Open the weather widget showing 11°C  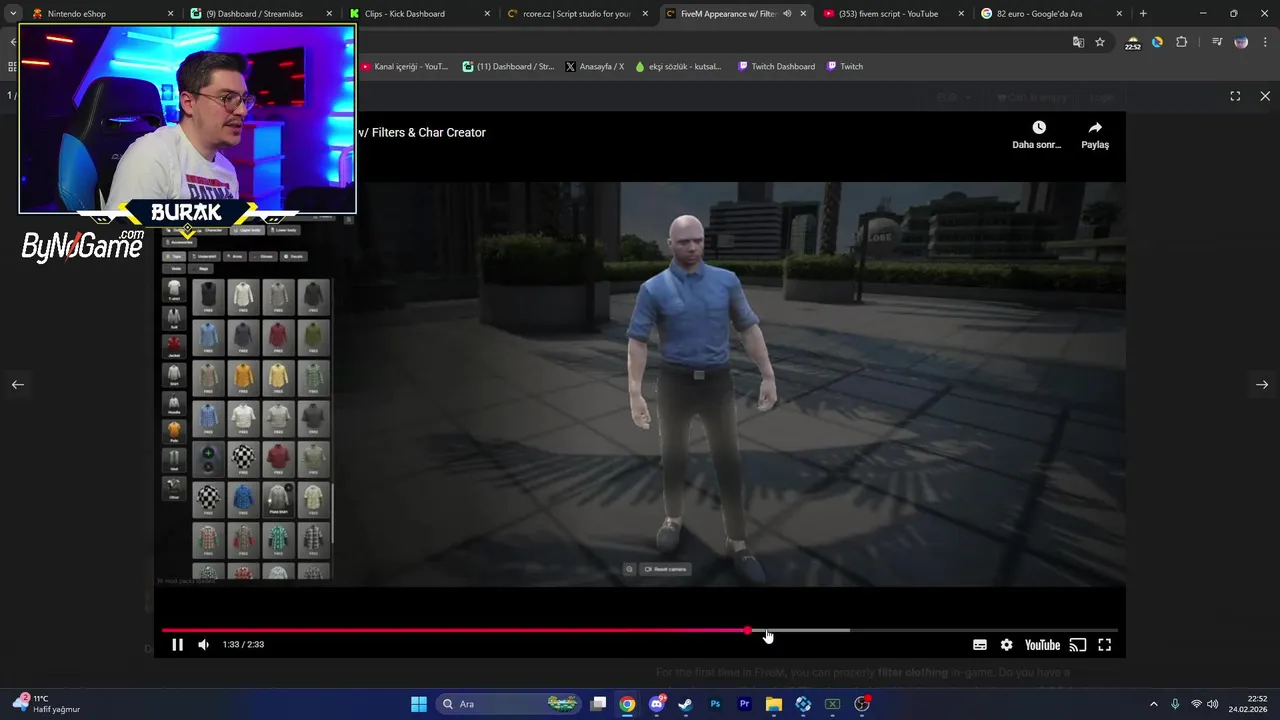46,704
